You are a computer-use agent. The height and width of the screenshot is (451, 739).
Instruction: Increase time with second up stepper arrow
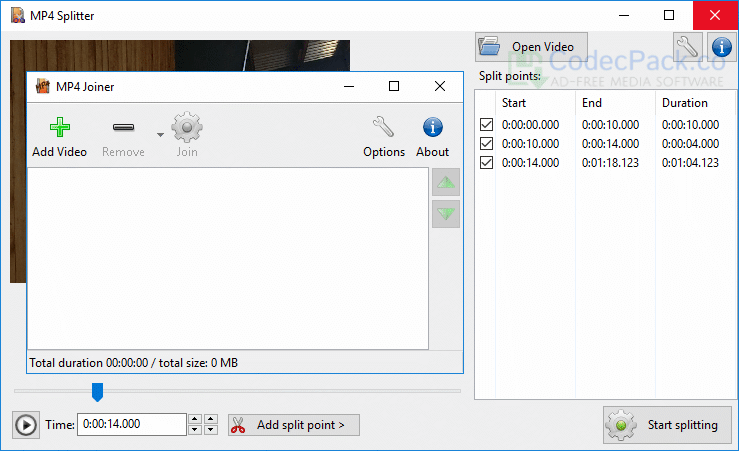coord(211,419)
